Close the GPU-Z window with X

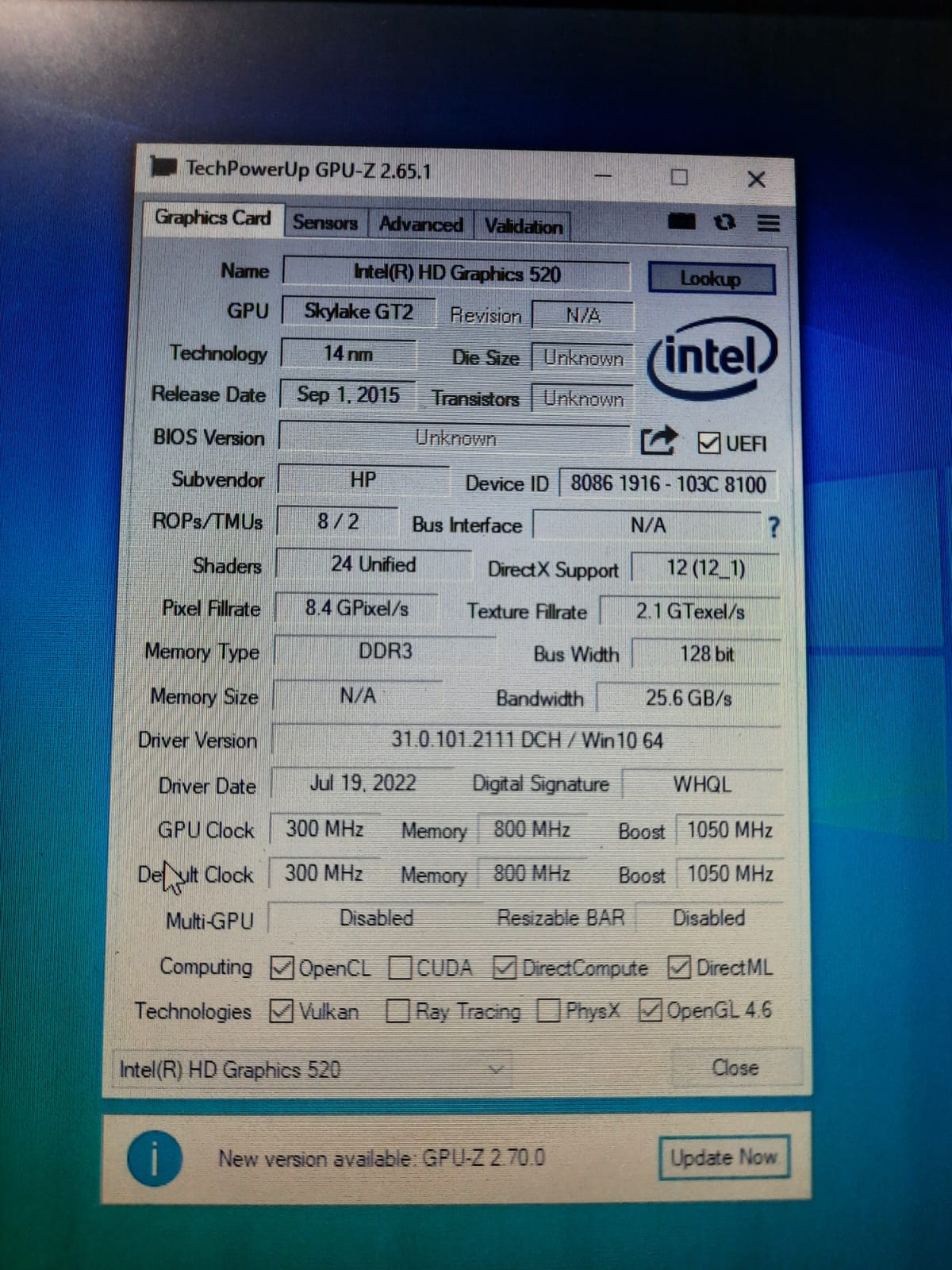[x=756, y=179]
